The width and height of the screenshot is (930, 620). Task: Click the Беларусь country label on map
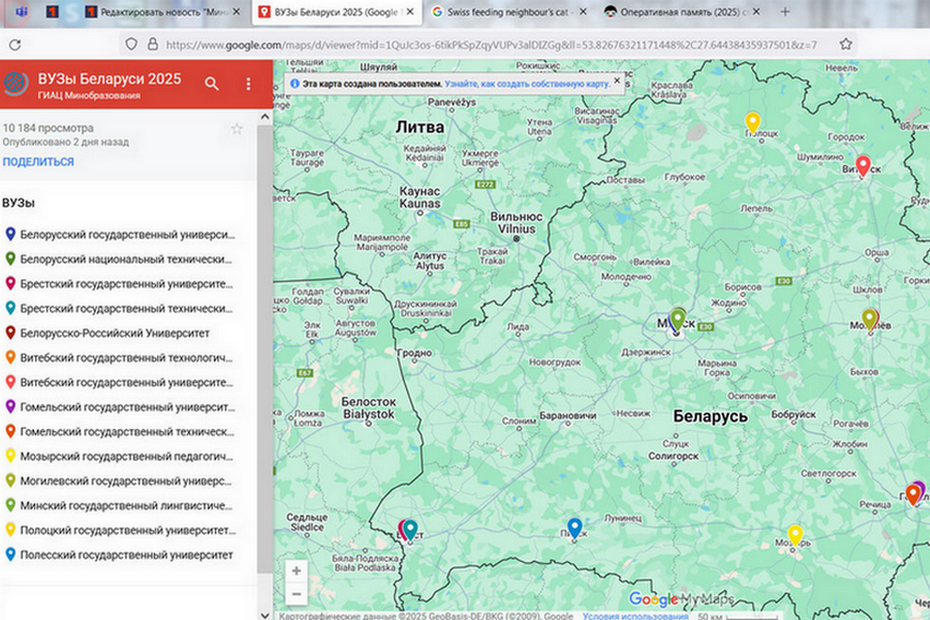pyautogui.click(x=710, y=416)
